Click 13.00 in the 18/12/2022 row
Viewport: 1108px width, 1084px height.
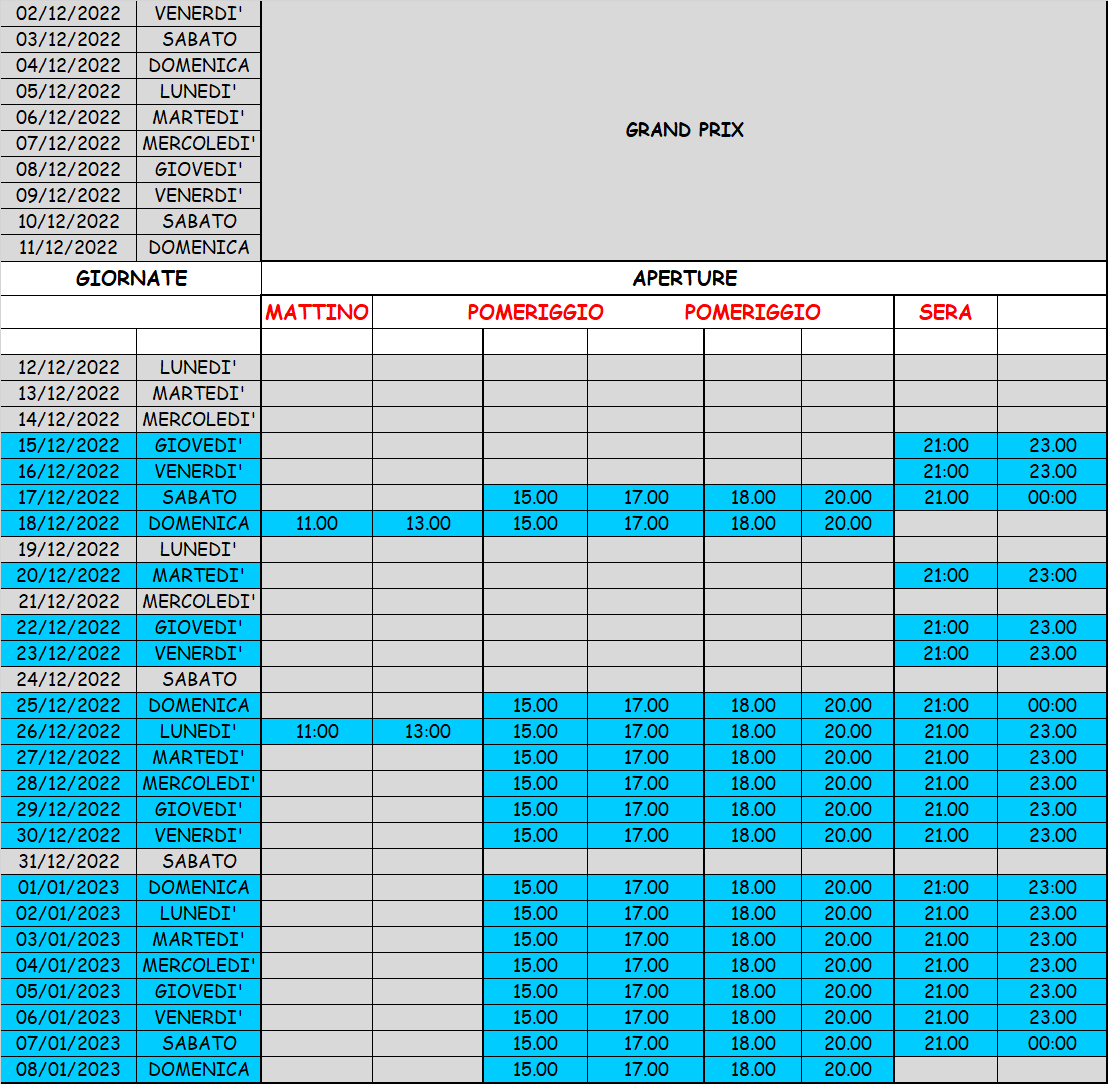click(x=428, y=524)
